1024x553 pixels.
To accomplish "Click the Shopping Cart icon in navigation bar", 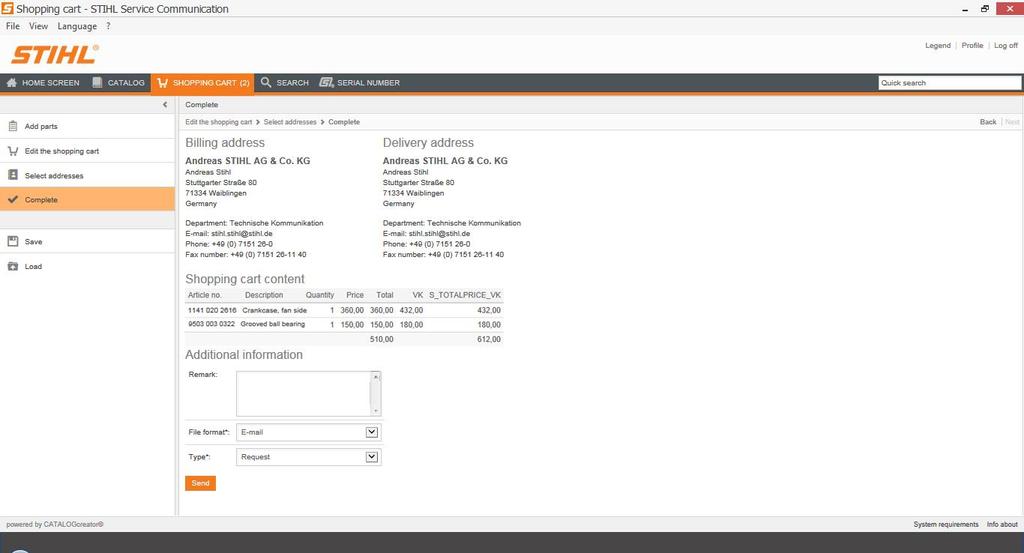I will pos(163,83).
